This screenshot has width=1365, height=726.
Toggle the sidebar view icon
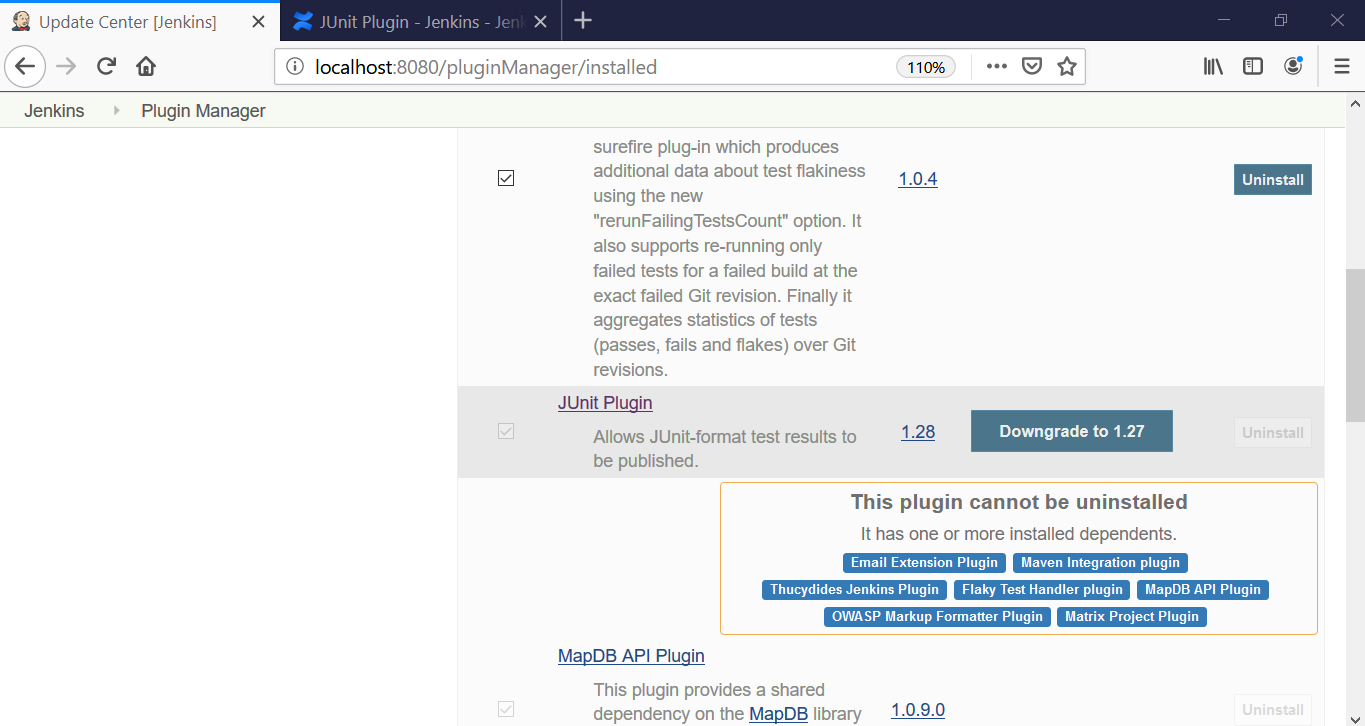tap(1253, 67)
